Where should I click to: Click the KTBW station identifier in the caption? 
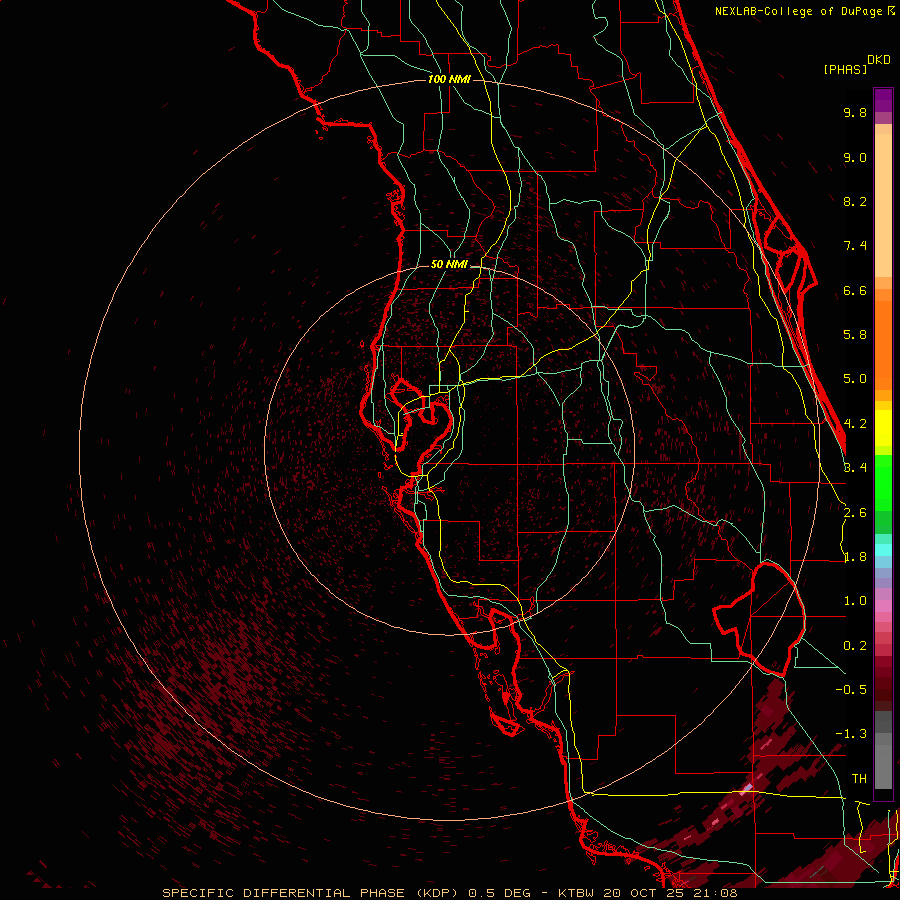point(576,893)
